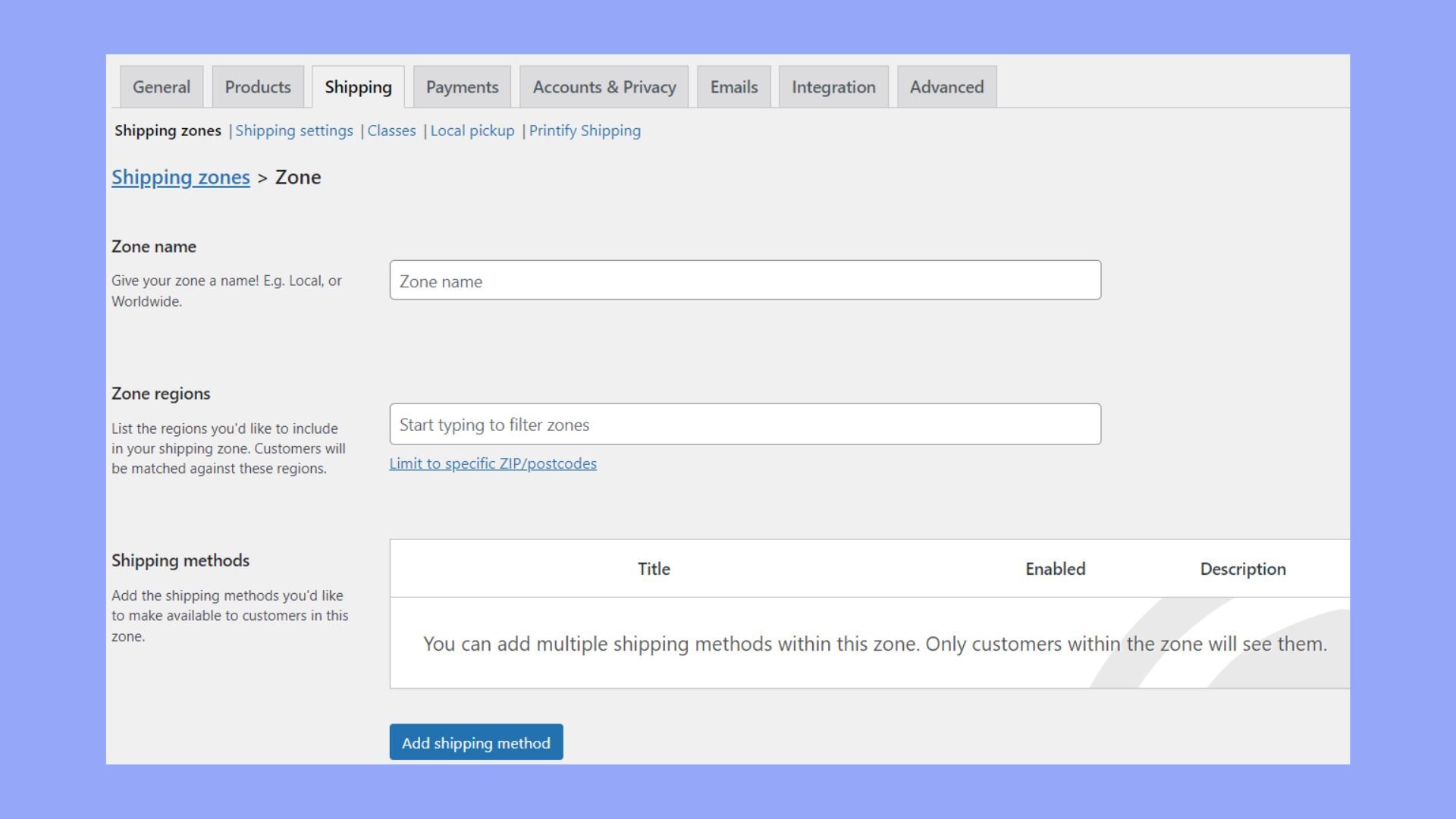This screenshot has width=1456, height=819.
Task: Focus the Zone name text field
Action: [x=745, y=281]
